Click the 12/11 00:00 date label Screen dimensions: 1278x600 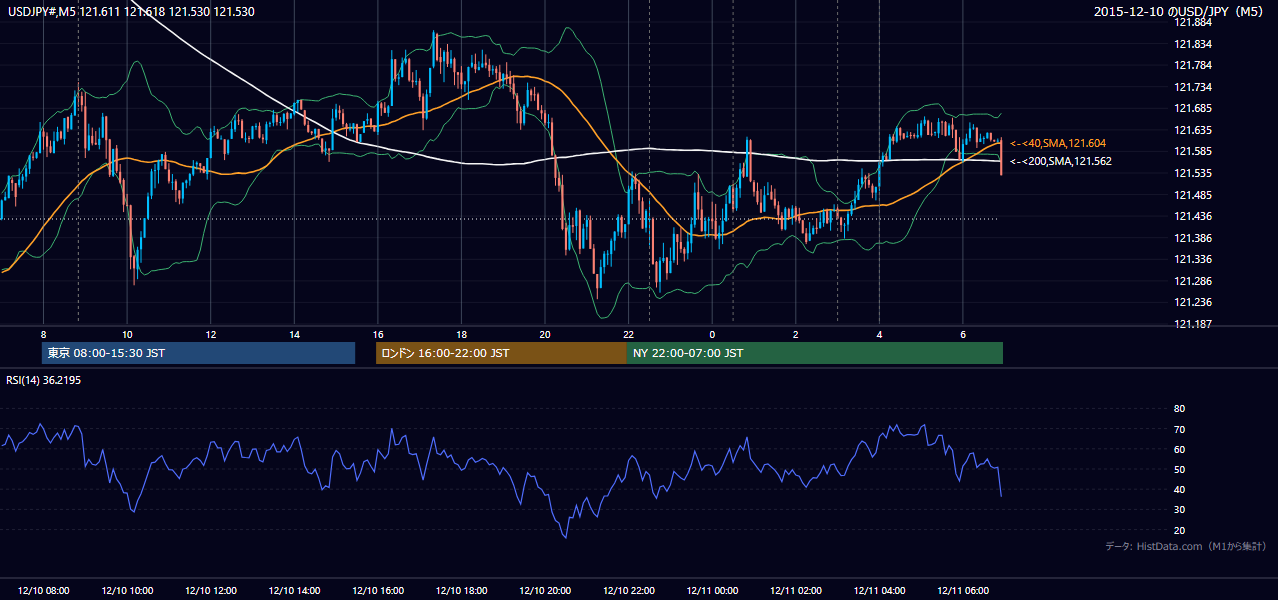(x=712, y=591)
